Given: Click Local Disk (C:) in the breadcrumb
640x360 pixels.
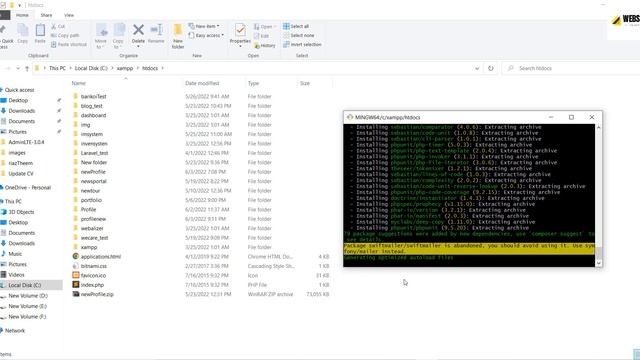Looking at the screenshot, I should coord(91,68).
